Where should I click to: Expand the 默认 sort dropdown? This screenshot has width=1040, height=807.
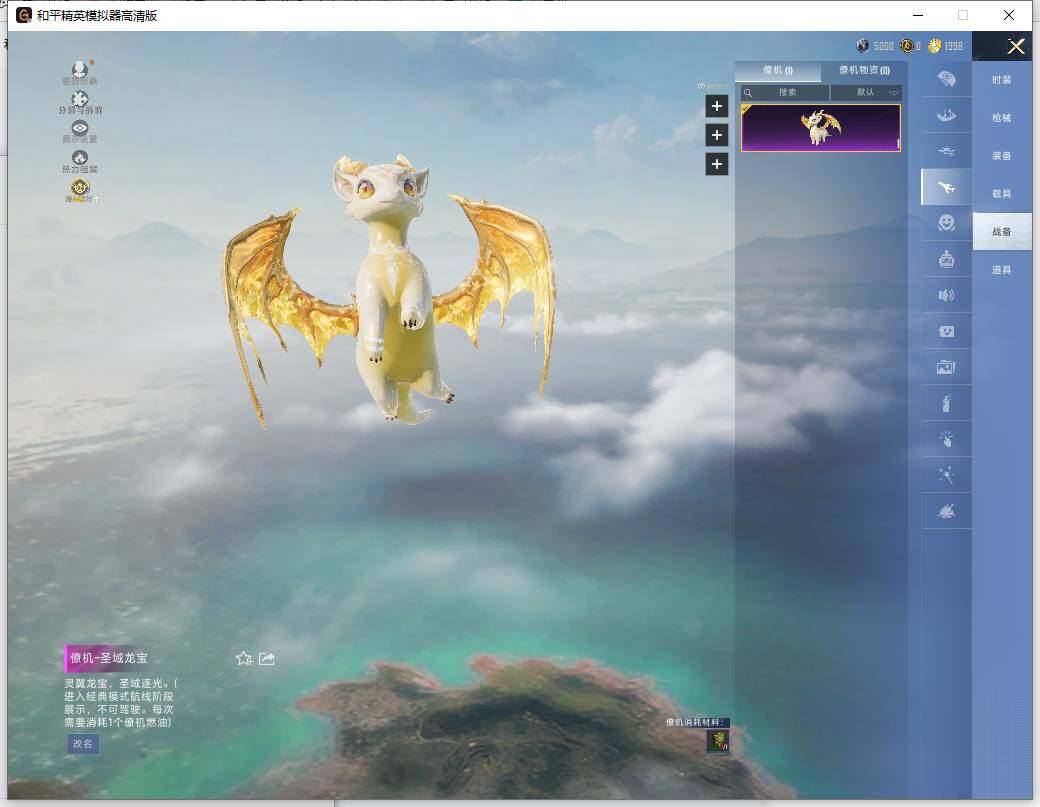866,92
